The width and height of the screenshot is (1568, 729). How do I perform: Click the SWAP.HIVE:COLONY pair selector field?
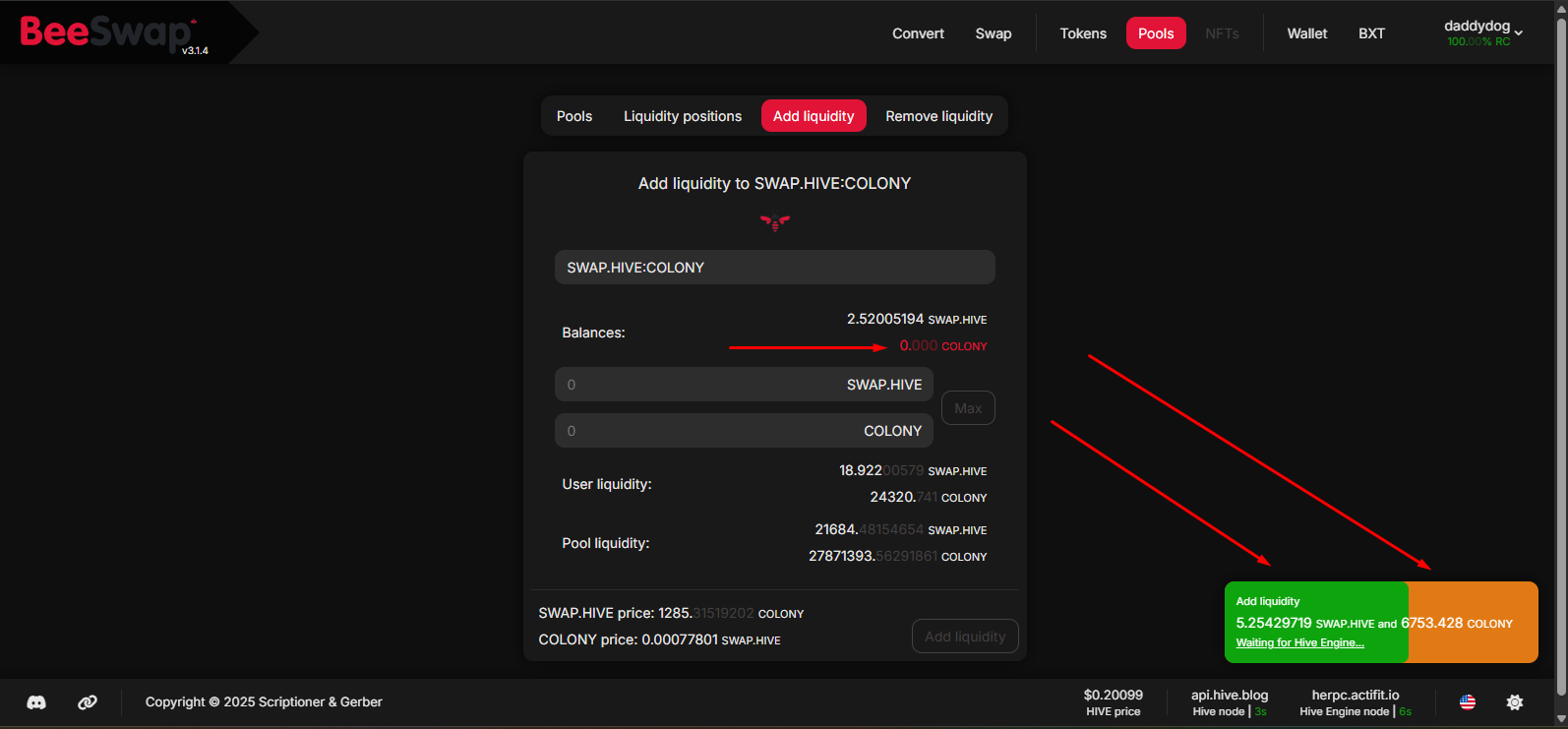(x=775, y=268)
